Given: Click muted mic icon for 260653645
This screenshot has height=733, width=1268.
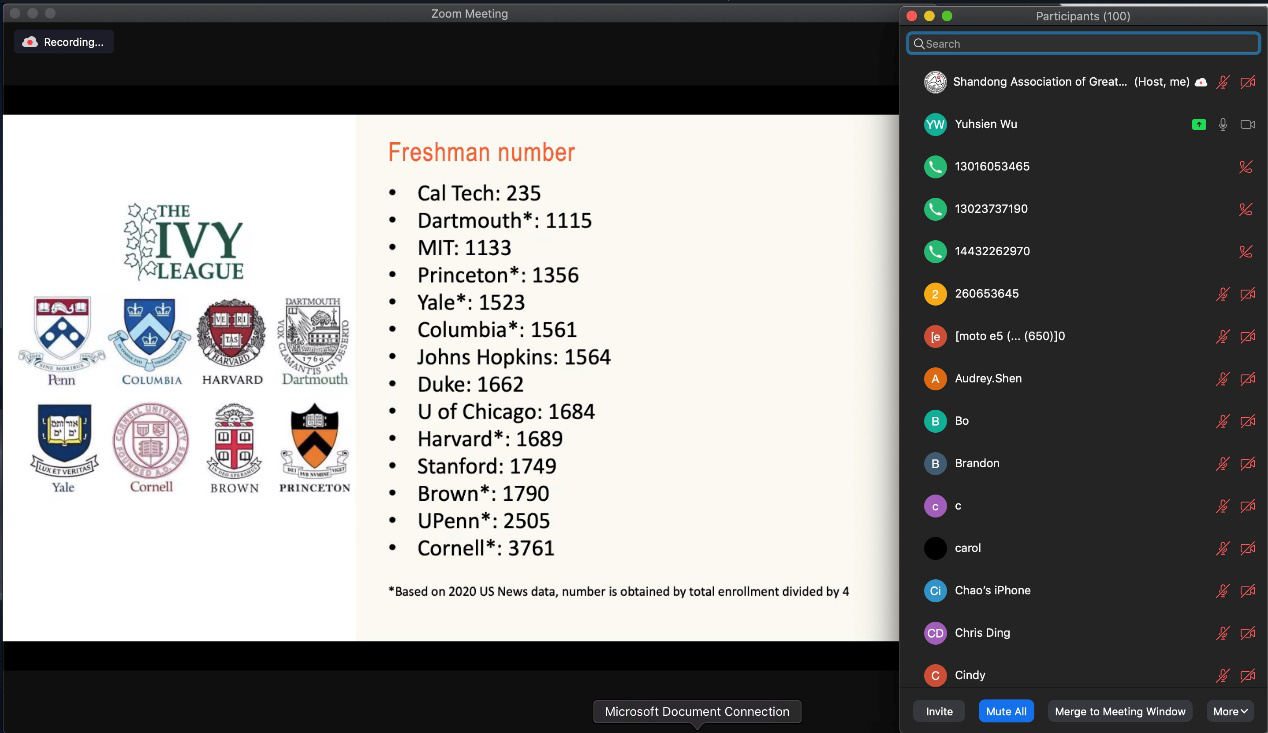Looking at the screenshot, I should 1222,294.
